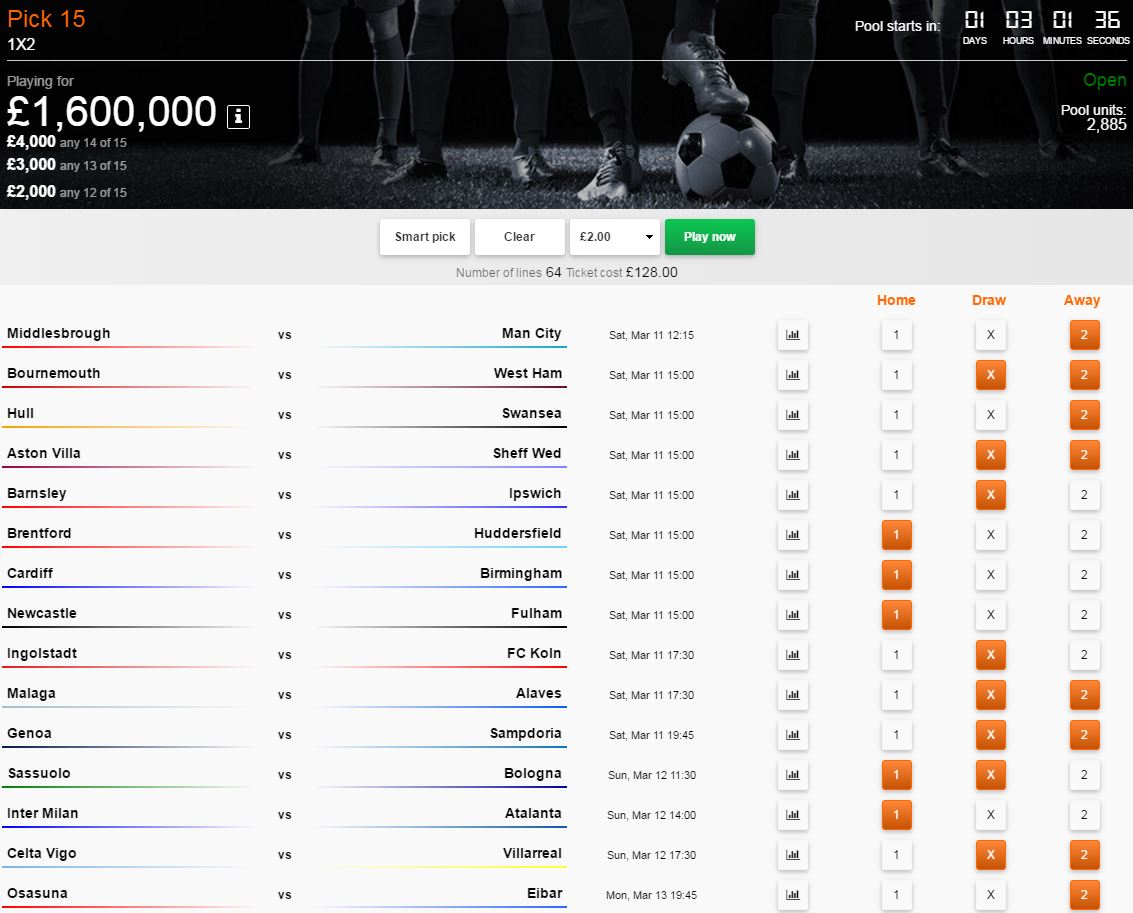The height and width of the screenshot is (913, 1133).
Task: Click the Villarreal team name
Action: [532, 853]
